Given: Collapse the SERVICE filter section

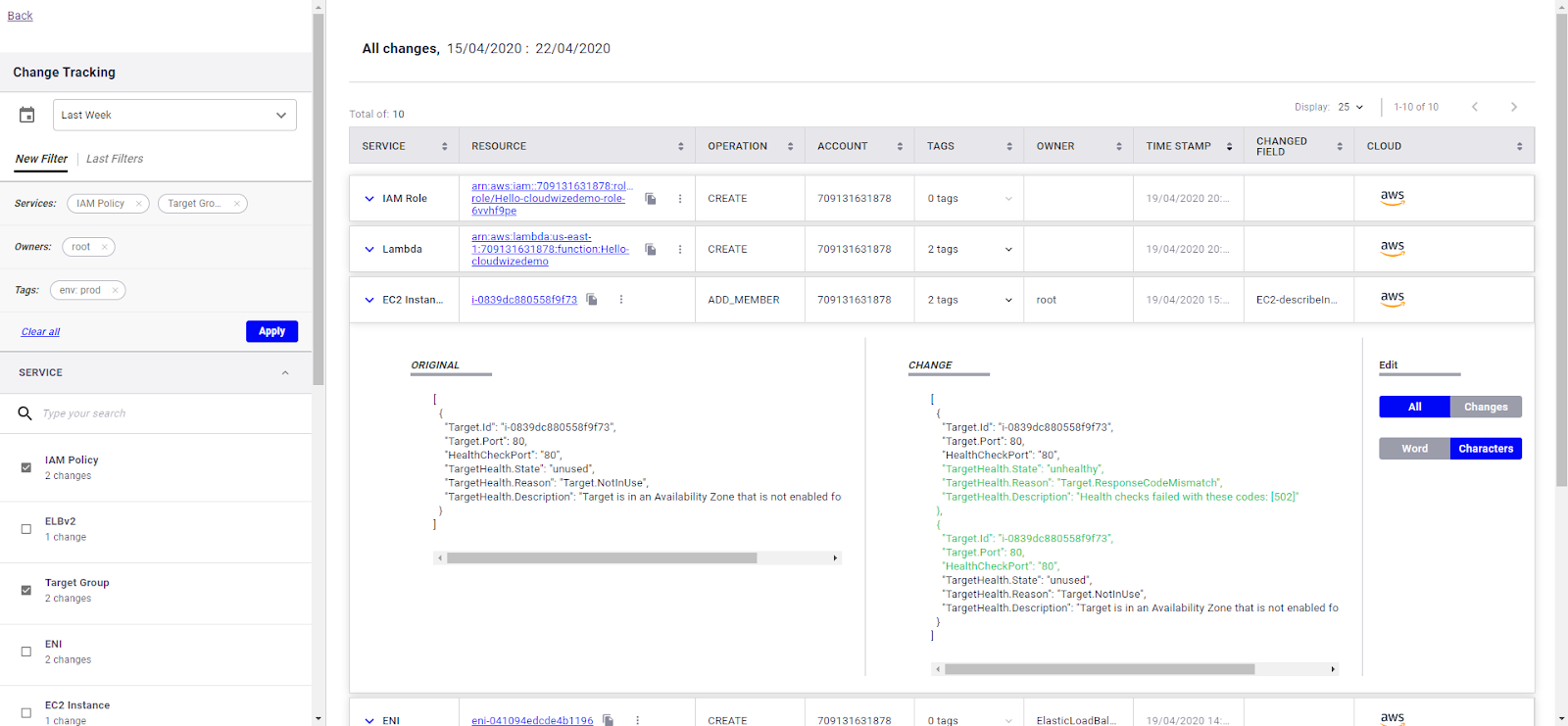Looking at the screenshot, I should pyautogui.click(x=285, y=373).
